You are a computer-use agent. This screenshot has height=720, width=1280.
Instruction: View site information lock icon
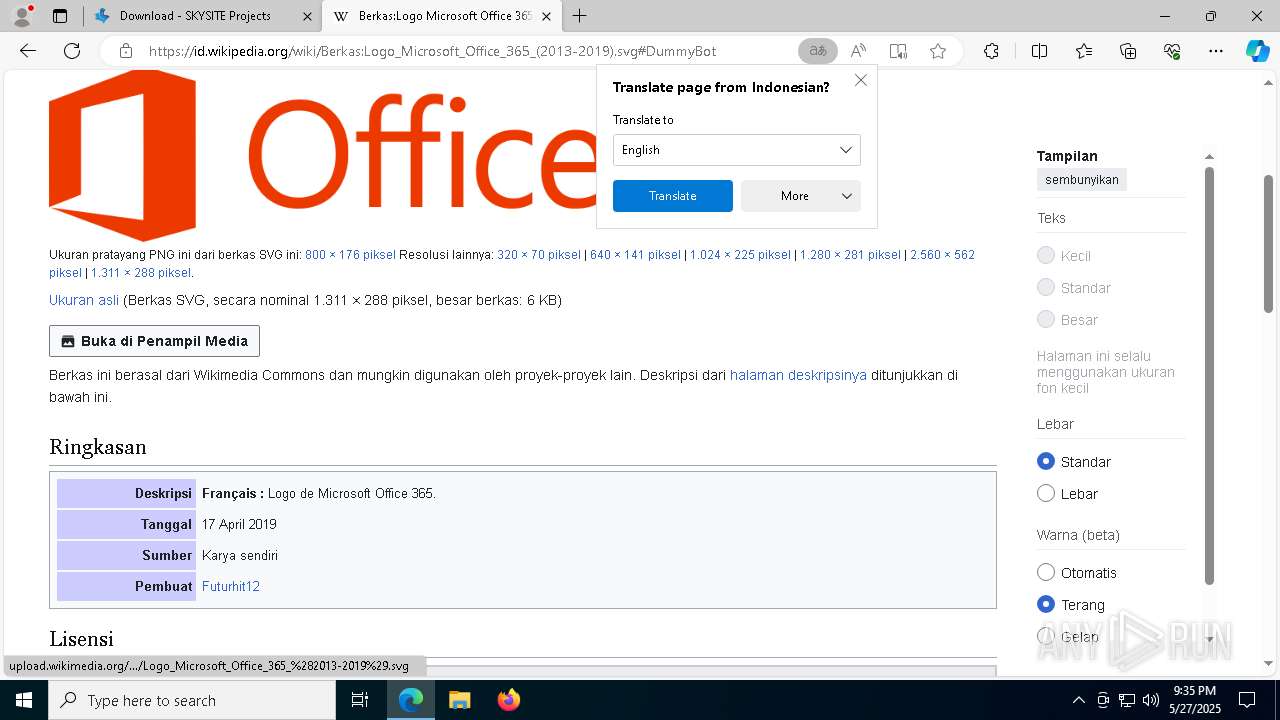click(126, 51)
